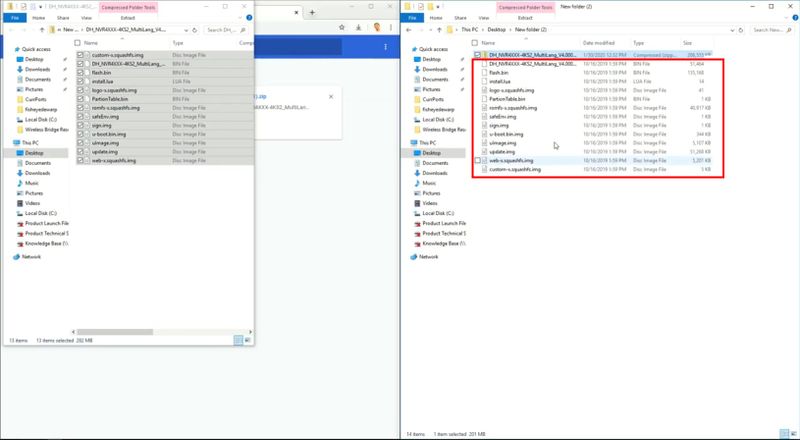This screenshot has width=800, height=440.
Task: Open quick access toolbar dropdown in left window
Action: (40, 7)
